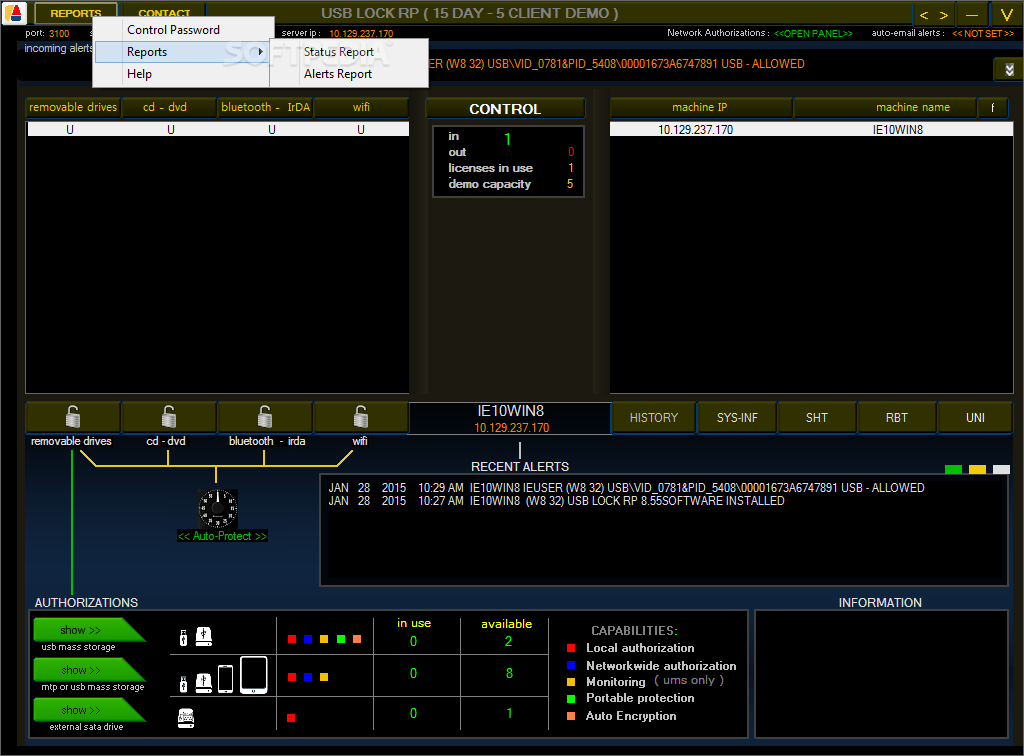
Task: Click the CONTROL panel header
Action: pyautogui.click(x=505, y=109)
